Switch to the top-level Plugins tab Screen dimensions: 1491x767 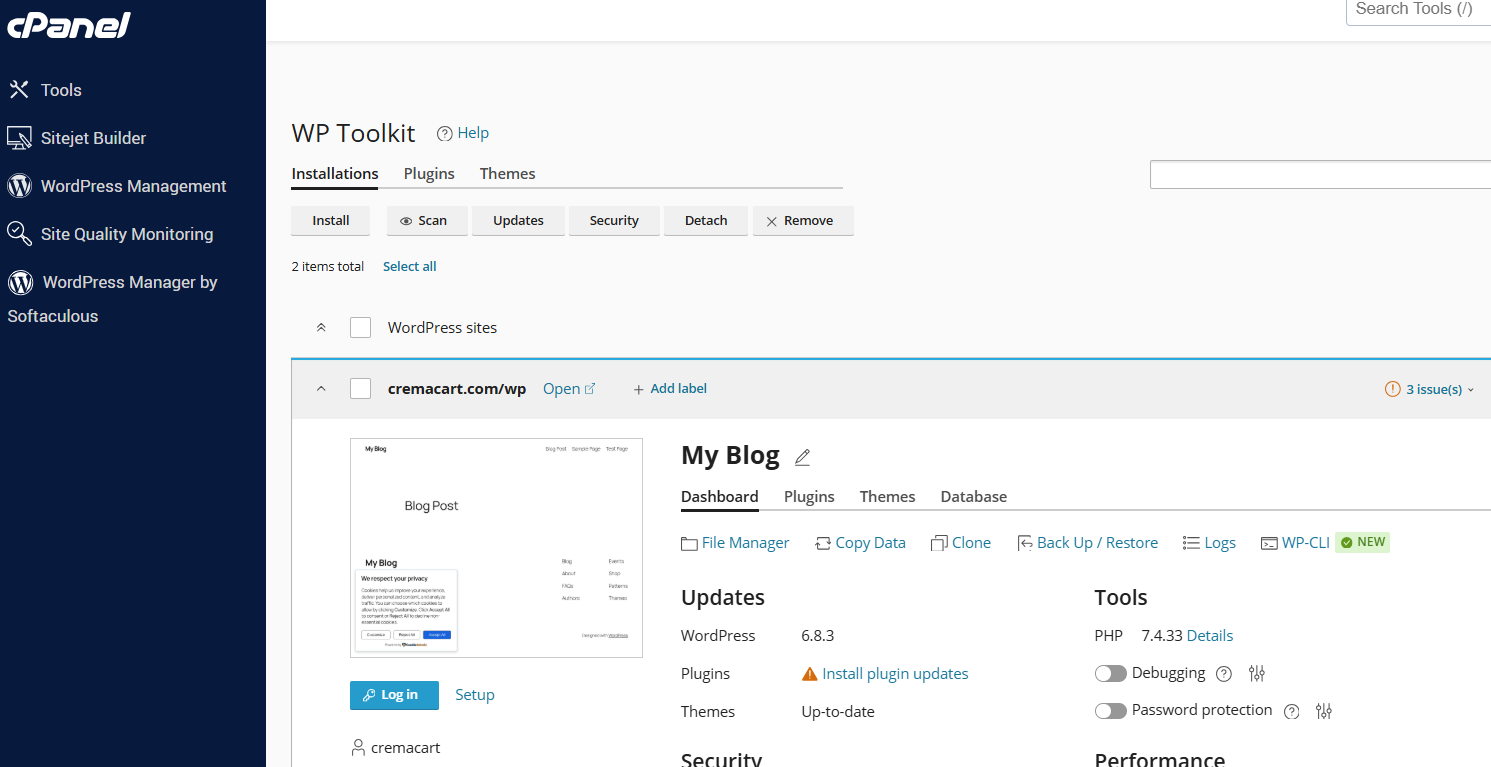pos(429,174)
